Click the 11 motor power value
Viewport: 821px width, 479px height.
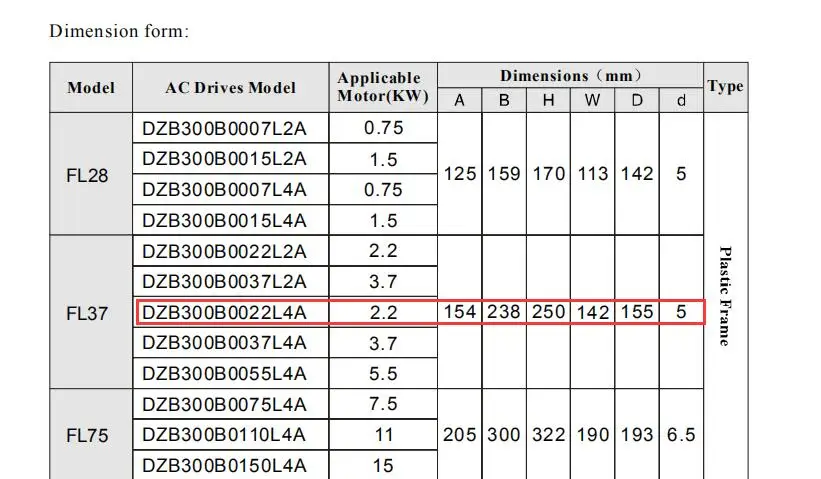[383, 435]
